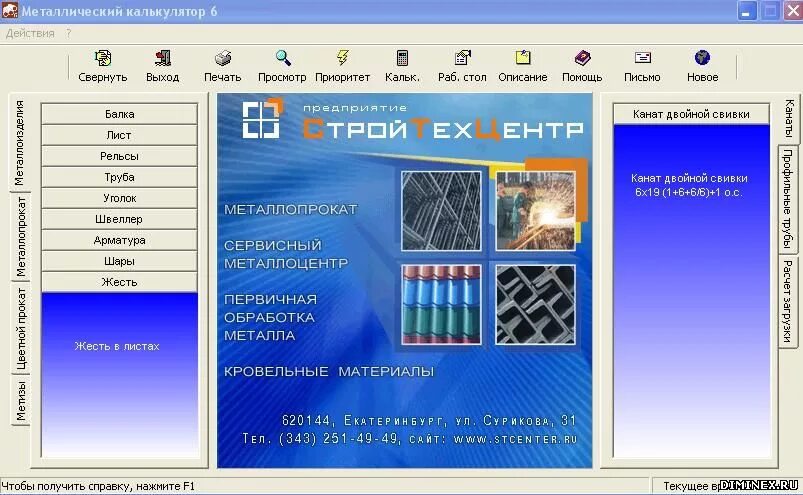Click the colored roofing tiles thumbnail
This screenshot has height=495, width=803.
pos(441,305)
